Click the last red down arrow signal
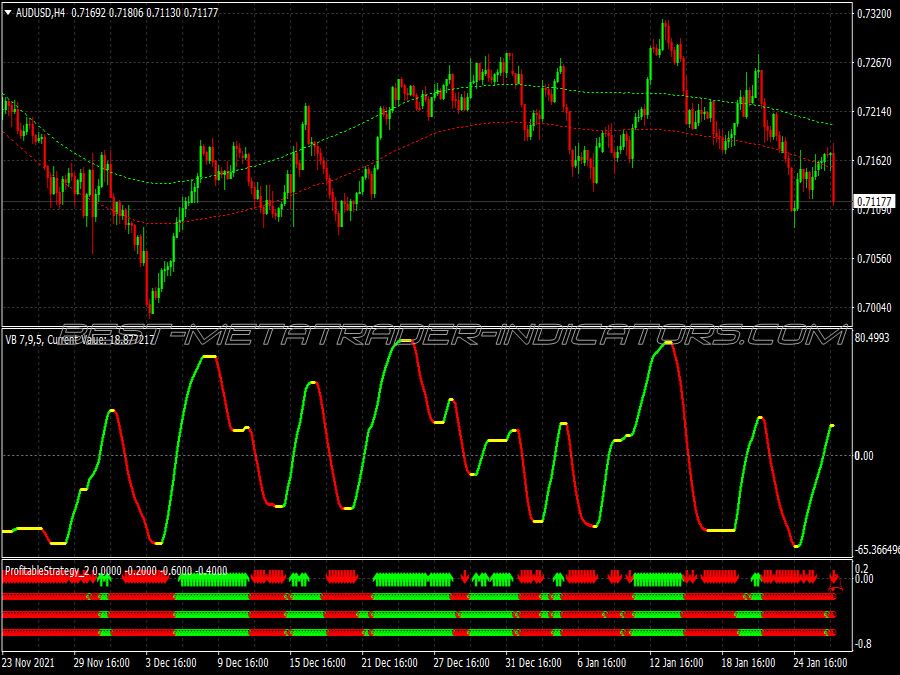The height and width of the screenshot is (675, 900). pyautogui.click(x=834, y=577)
